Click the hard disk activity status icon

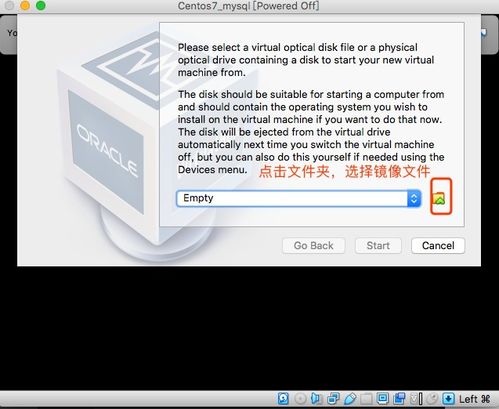[283, 398]
